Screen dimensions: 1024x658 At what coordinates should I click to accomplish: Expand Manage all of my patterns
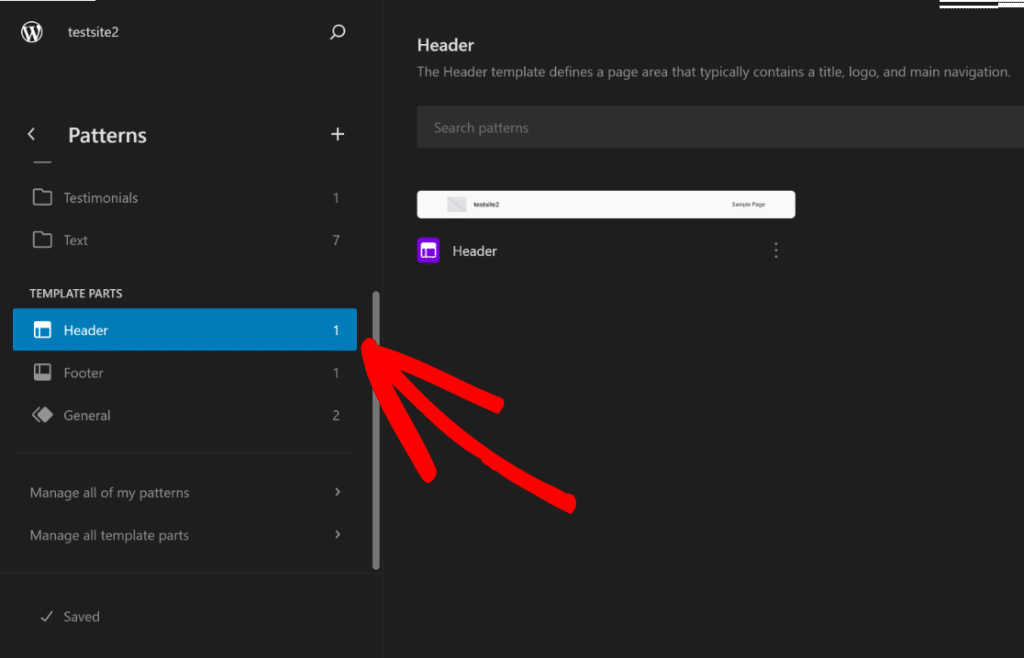point(185,492)
